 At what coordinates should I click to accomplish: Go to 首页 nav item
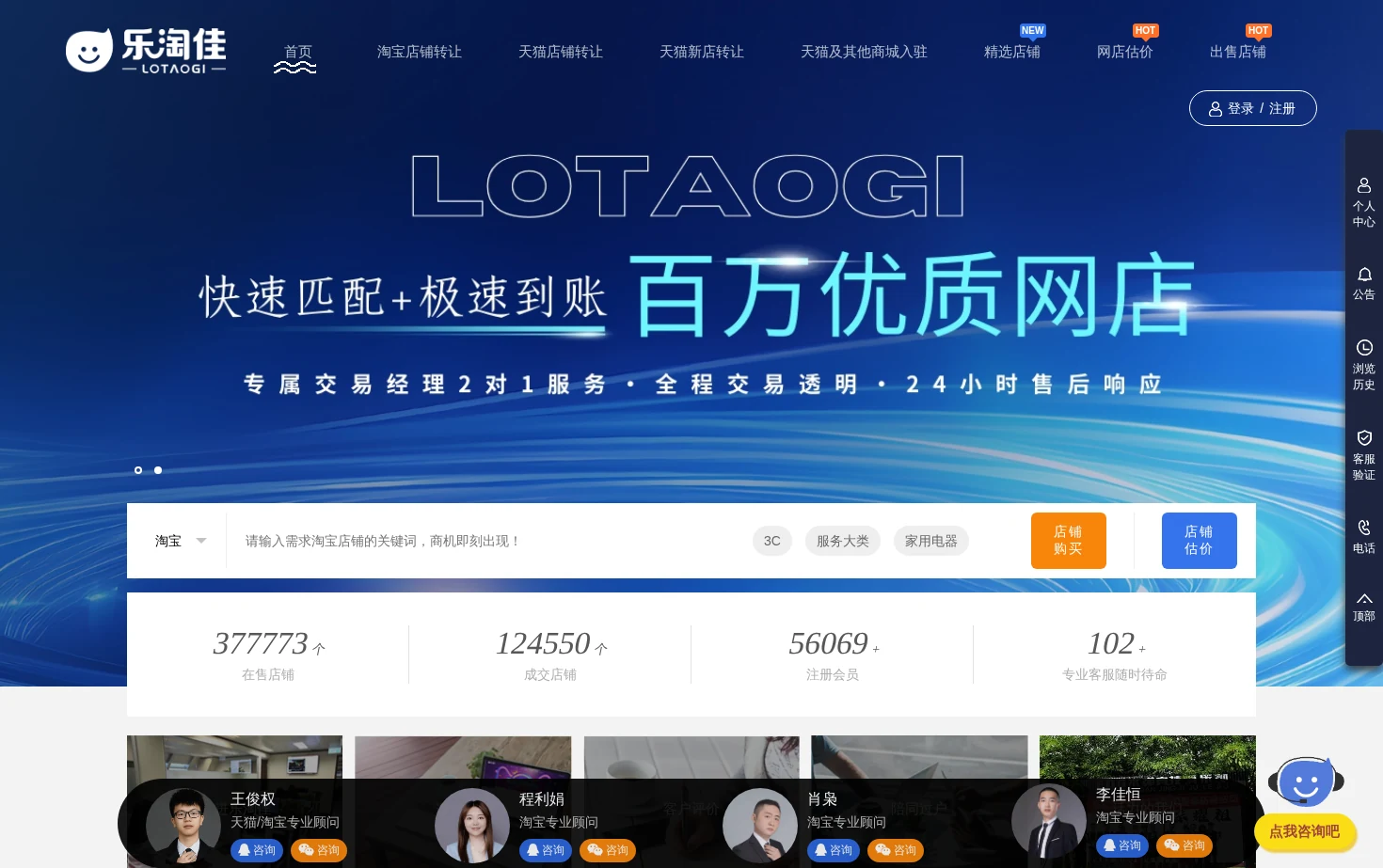coord(298,52)
